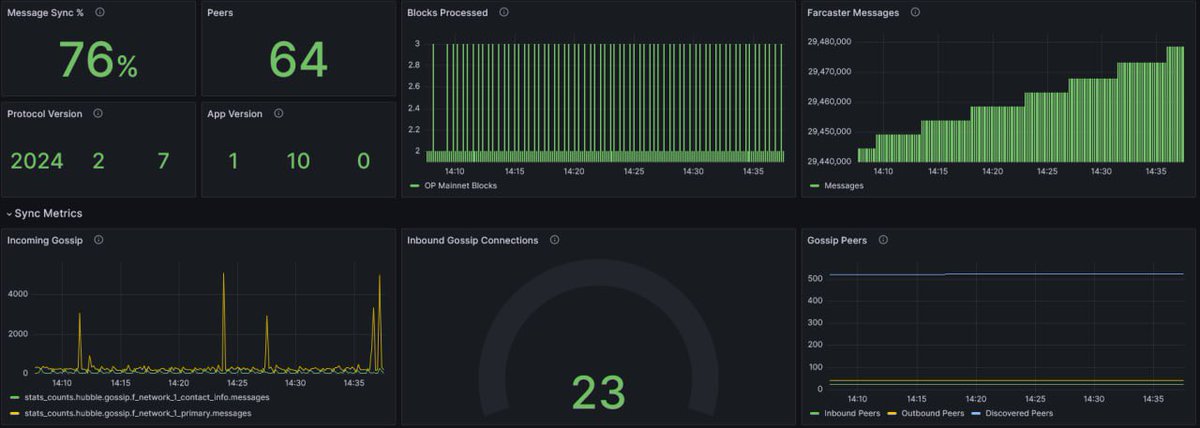The height and width of the screenshot is (428, 1200).
Task: Click the 10 app version value
Action: click(298, 161)
